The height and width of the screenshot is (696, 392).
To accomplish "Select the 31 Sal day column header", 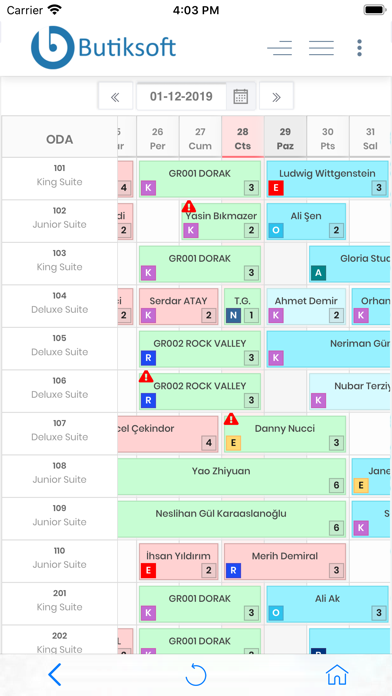I will click(x=370, y=138).
